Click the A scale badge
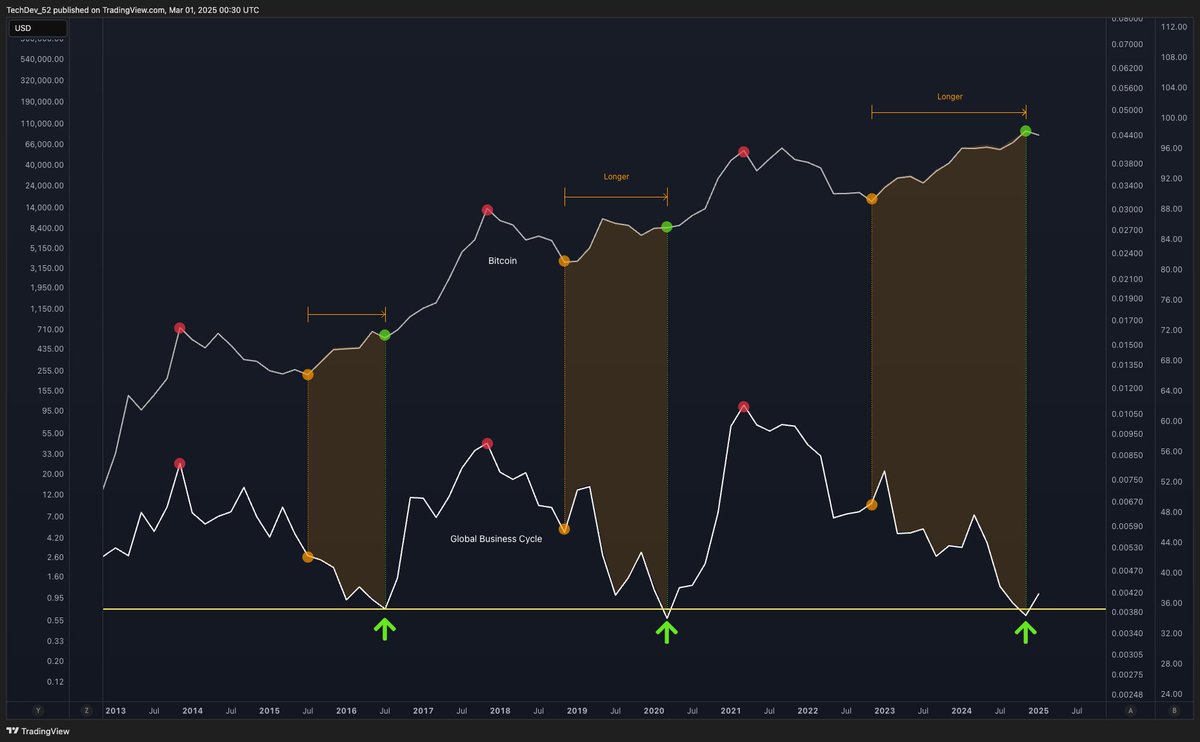Image resolution: width=1200 pixels, height=742 pixels. point(1130,710)
